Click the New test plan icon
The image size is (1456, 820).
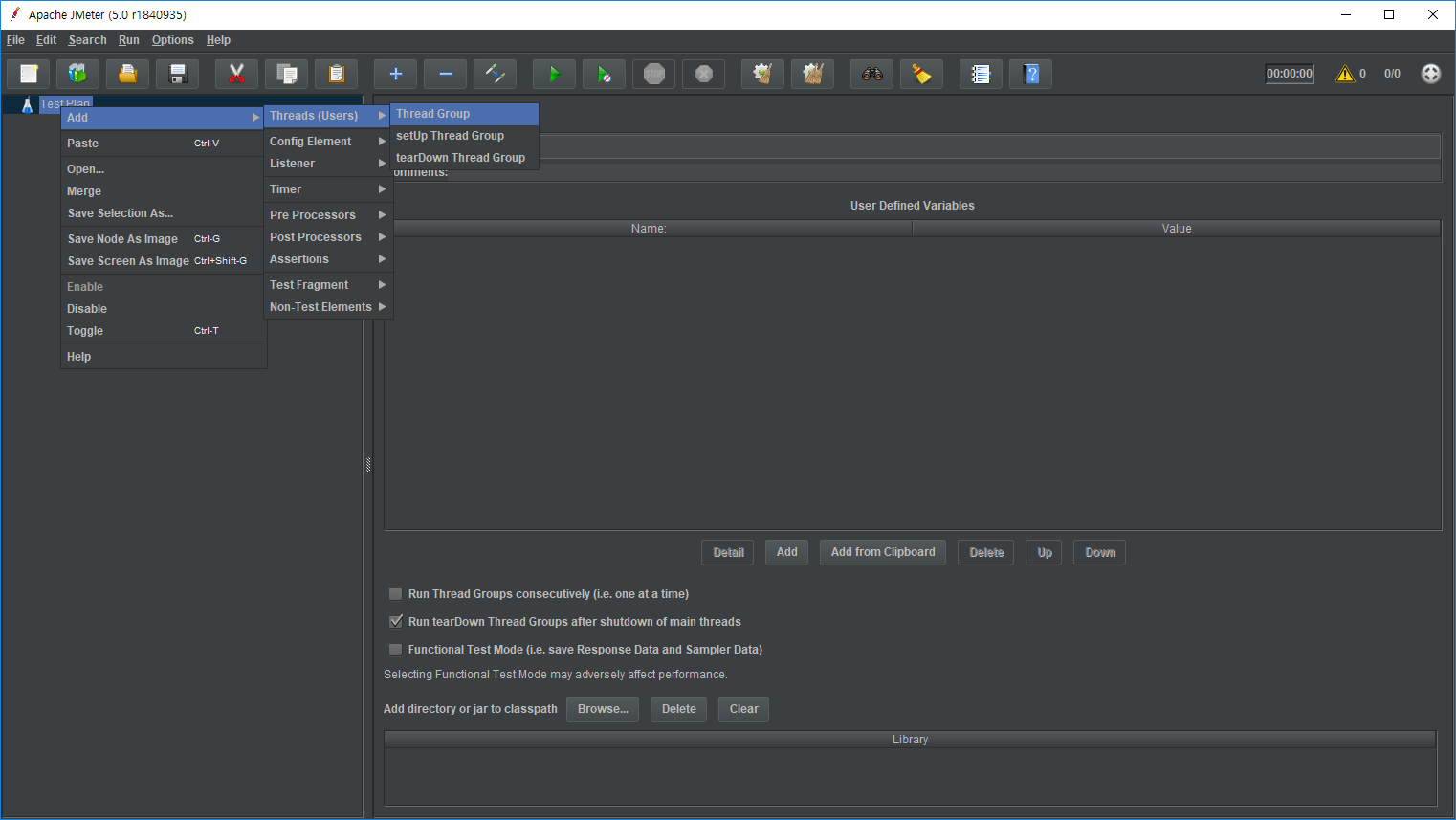[29, 74]
